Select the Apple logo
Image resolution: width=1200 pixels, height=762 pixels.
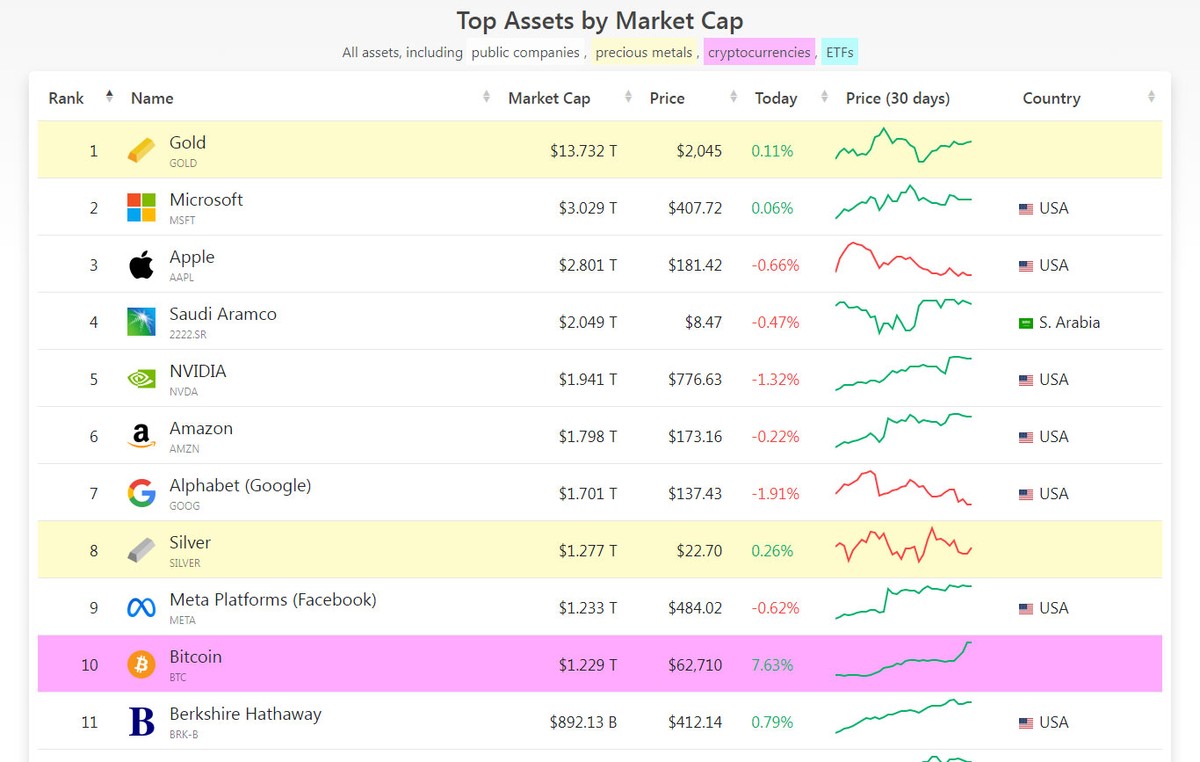[141, 264]
